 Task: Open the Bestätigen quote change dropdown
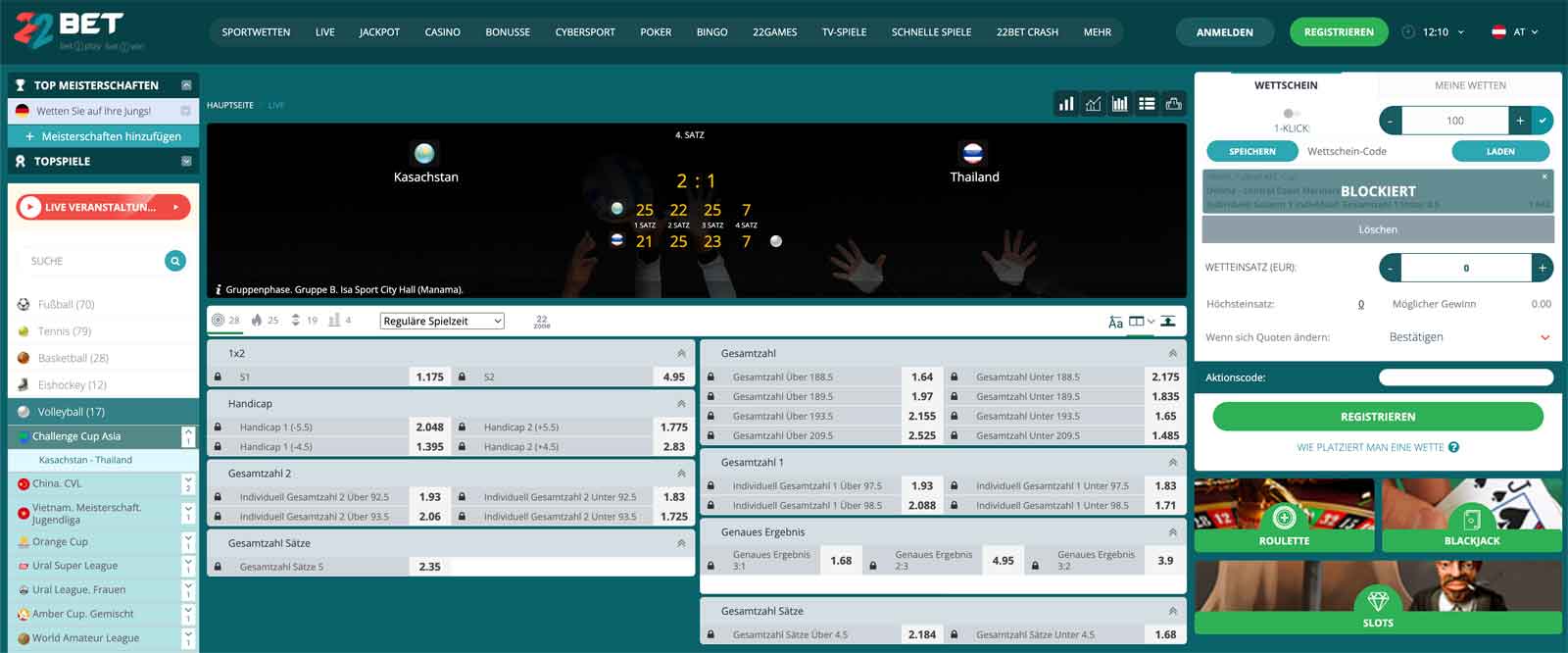(x=1469, y=337)
